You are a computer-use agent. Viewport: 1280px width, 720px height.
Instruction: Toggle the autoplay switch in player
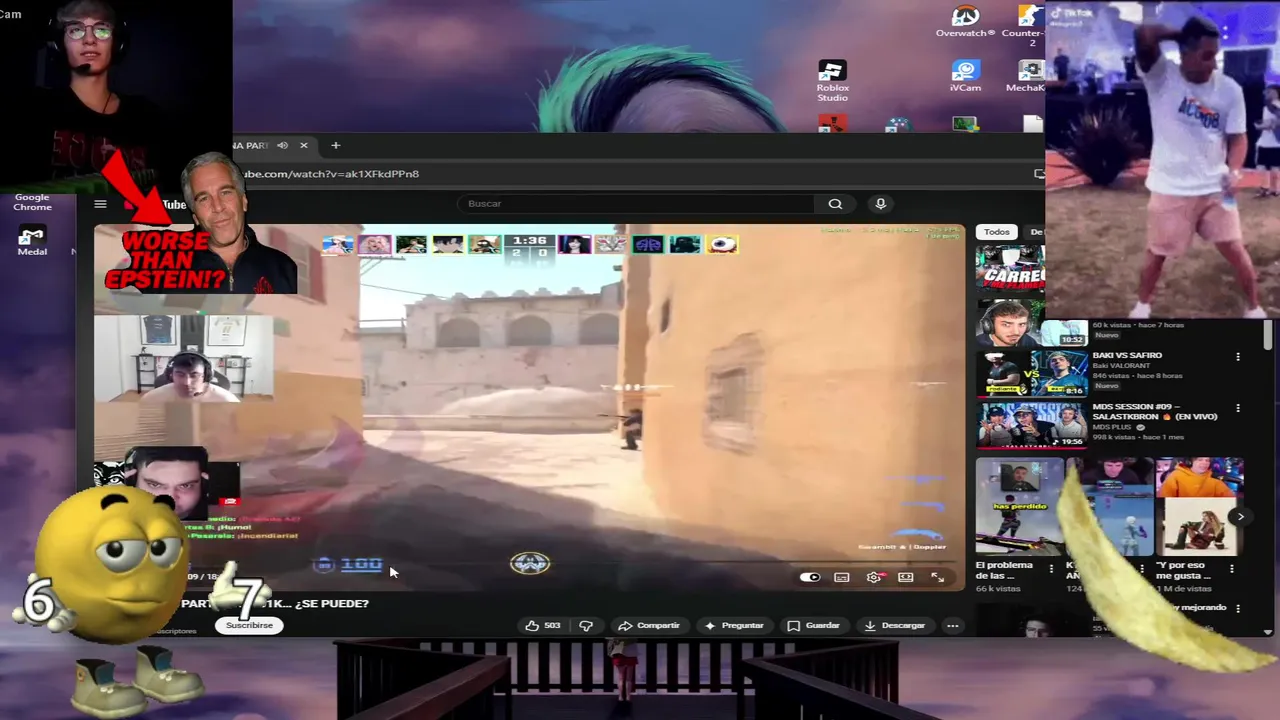[810, 577]
